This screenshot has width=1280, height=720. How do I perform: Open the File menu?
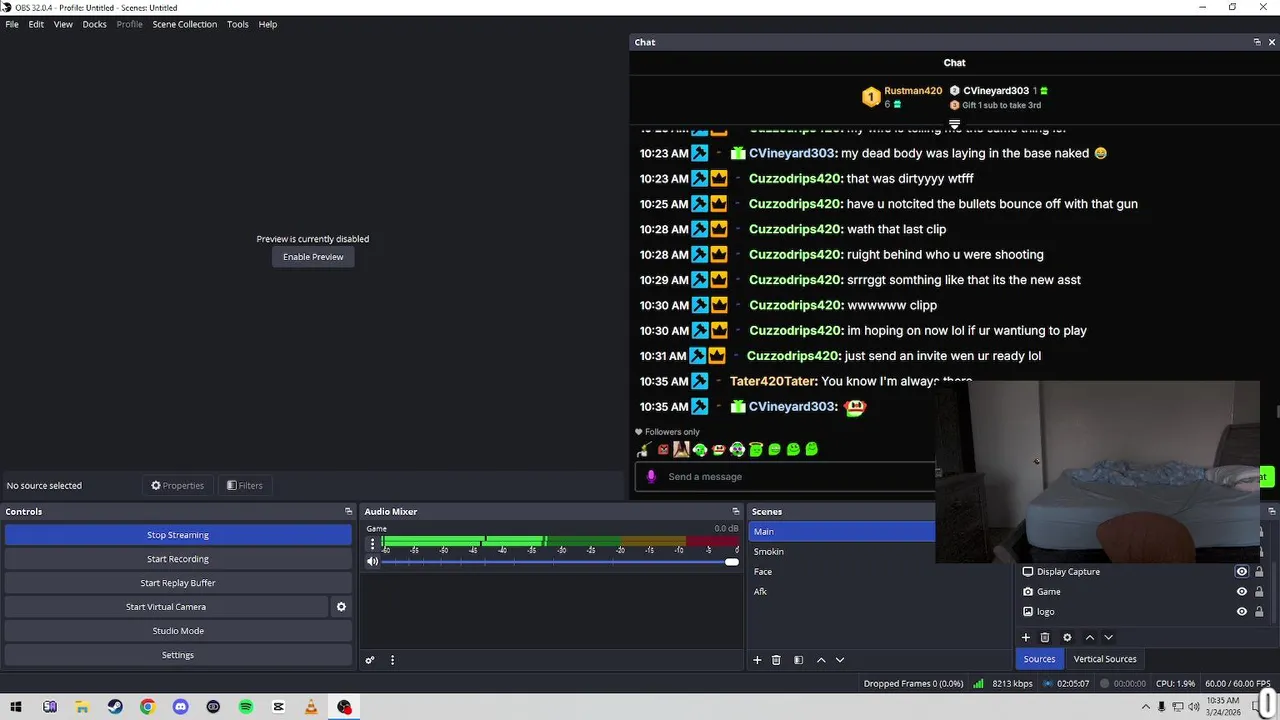click(12, 24)
